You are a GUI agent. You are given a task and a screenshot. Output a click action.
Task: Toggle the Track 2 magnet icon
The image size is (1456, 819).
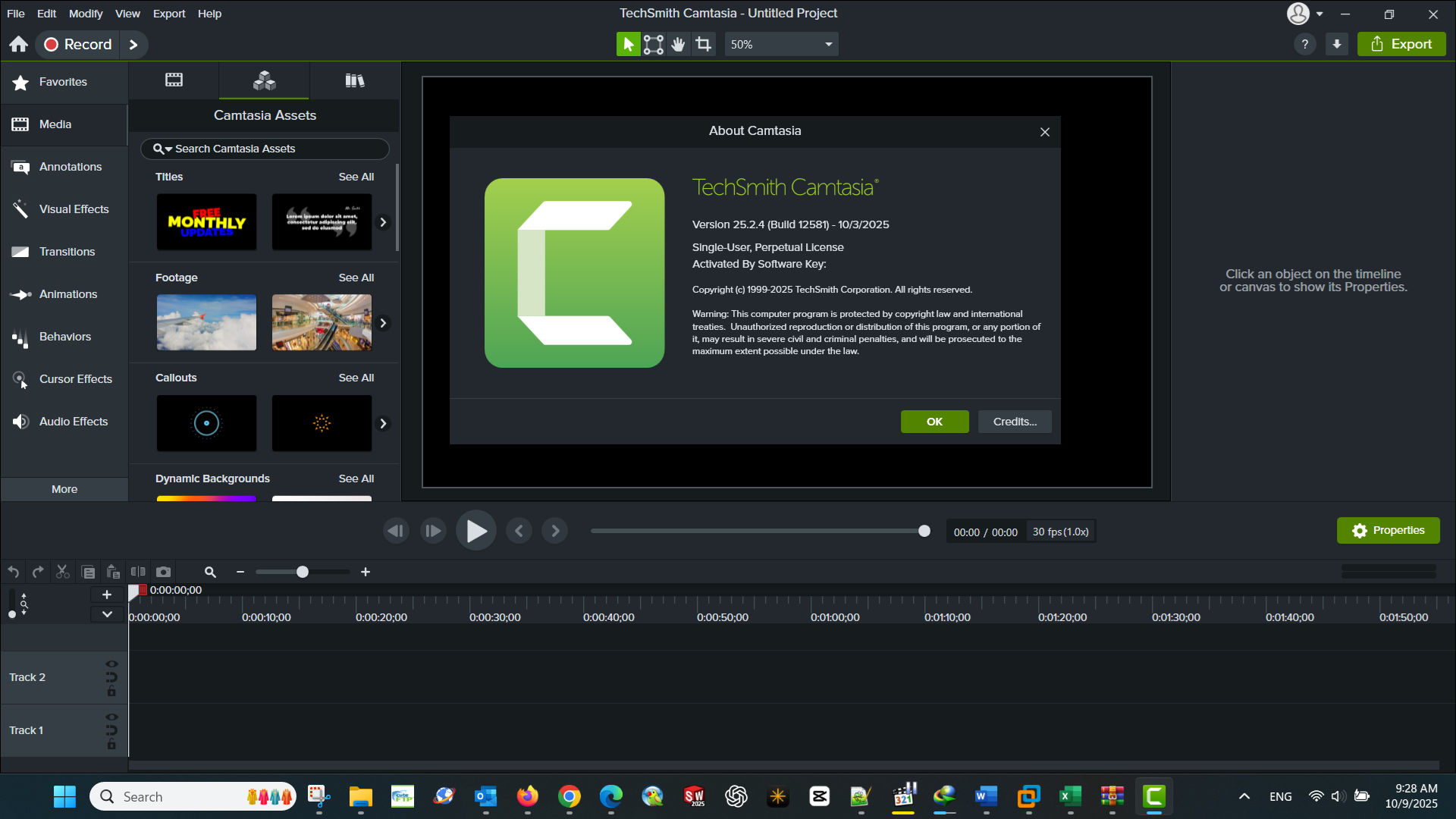[x=111, y=677]
